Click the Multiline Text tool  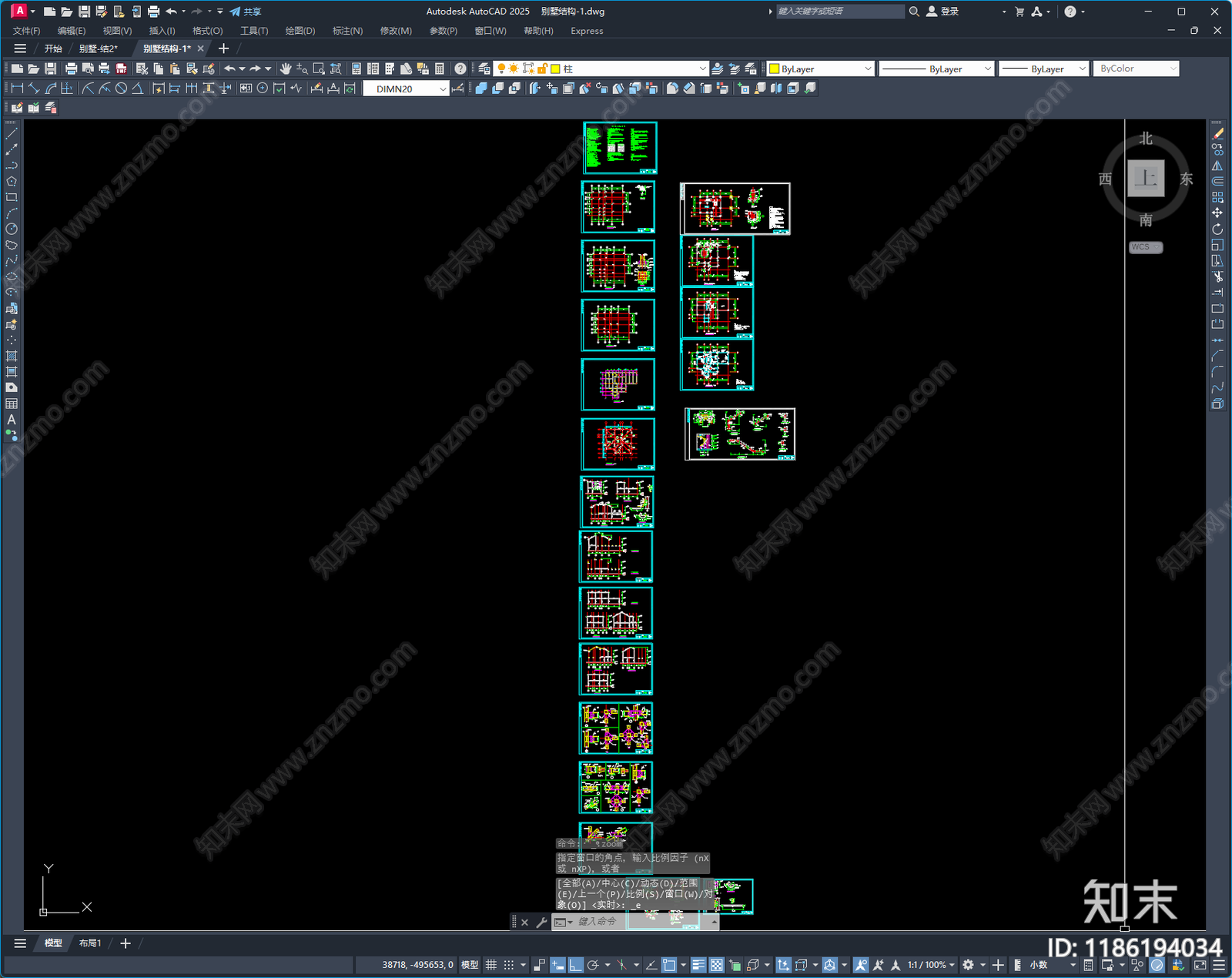[x=12, y=420]
